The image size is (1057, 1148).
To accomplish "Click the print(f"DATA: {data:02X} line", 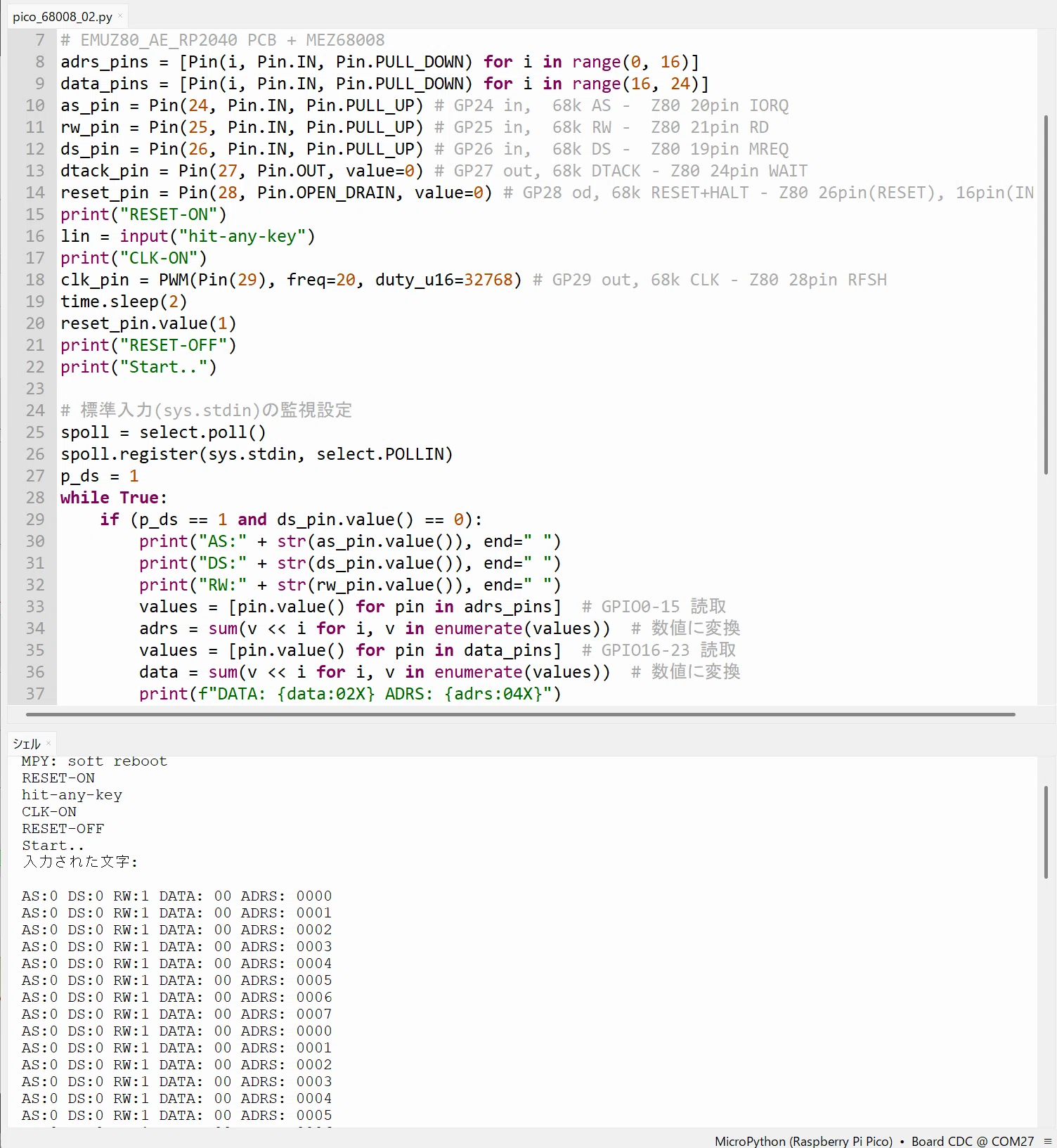I will pyautogui.click(x=350, y=694).
